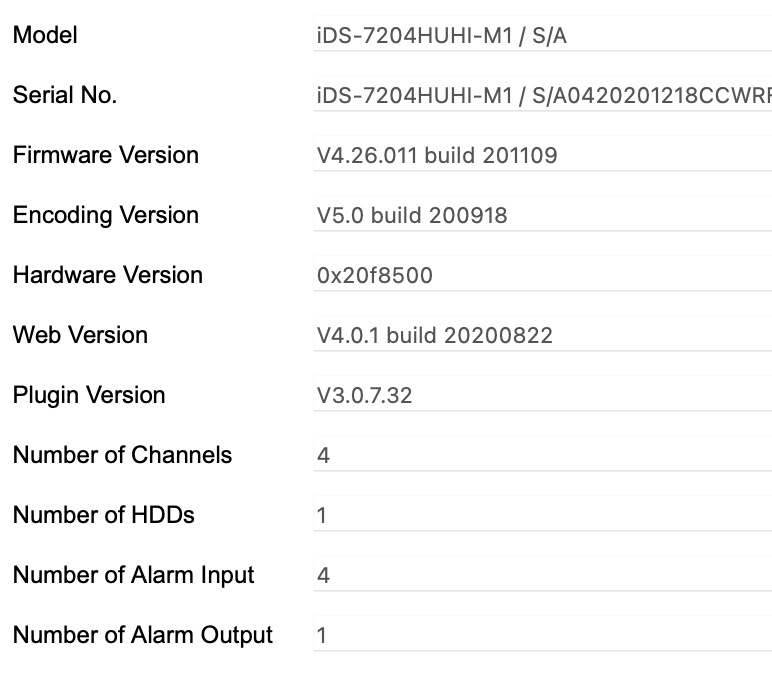Viewport: 772px width, 692px height.
Task: Click the Model value field
Action: click(x=542, y=36)
